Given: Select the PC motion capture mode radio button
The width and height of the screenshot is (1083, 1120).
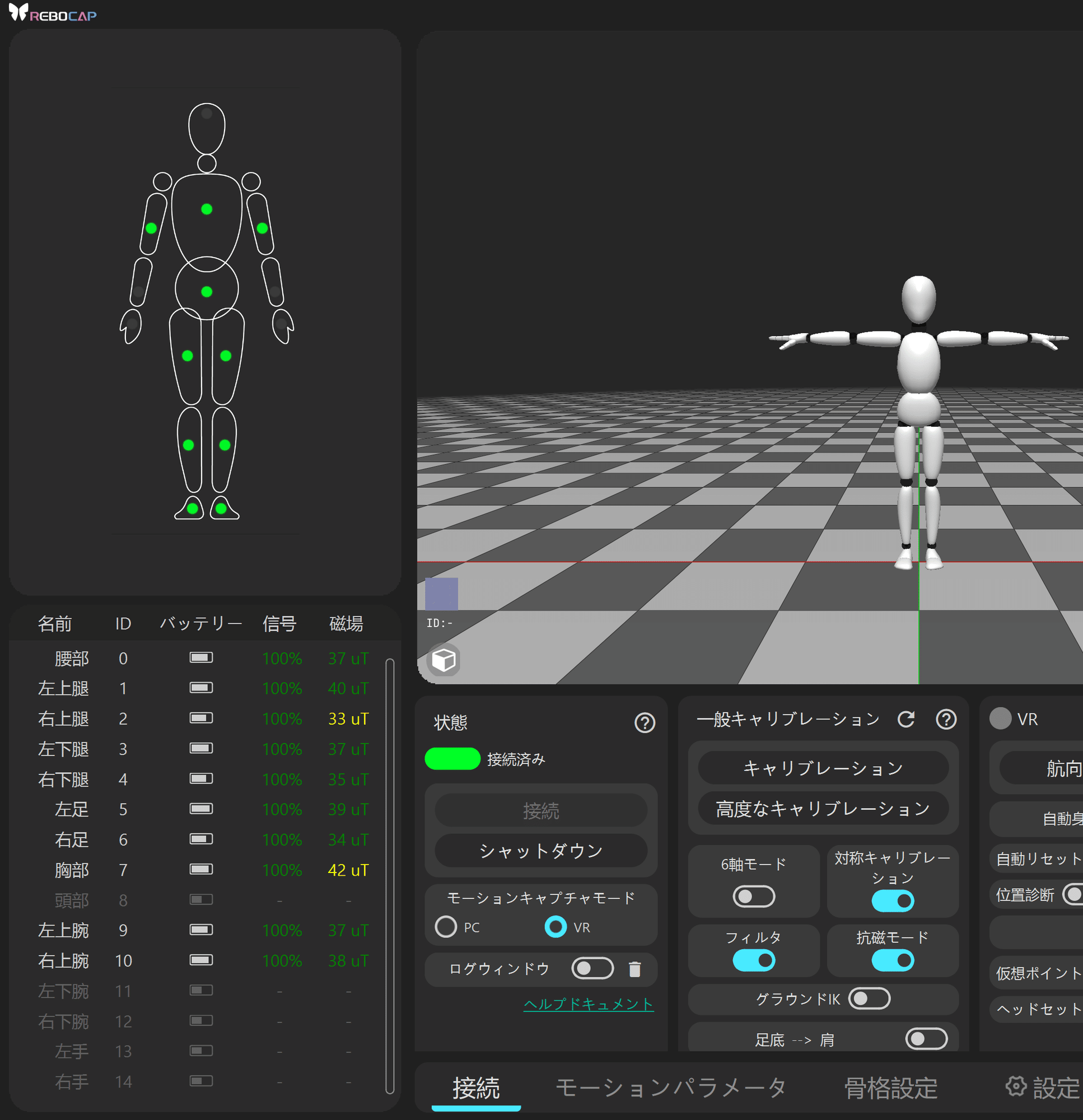Looking at the screenshot, I should click(446, 927).
